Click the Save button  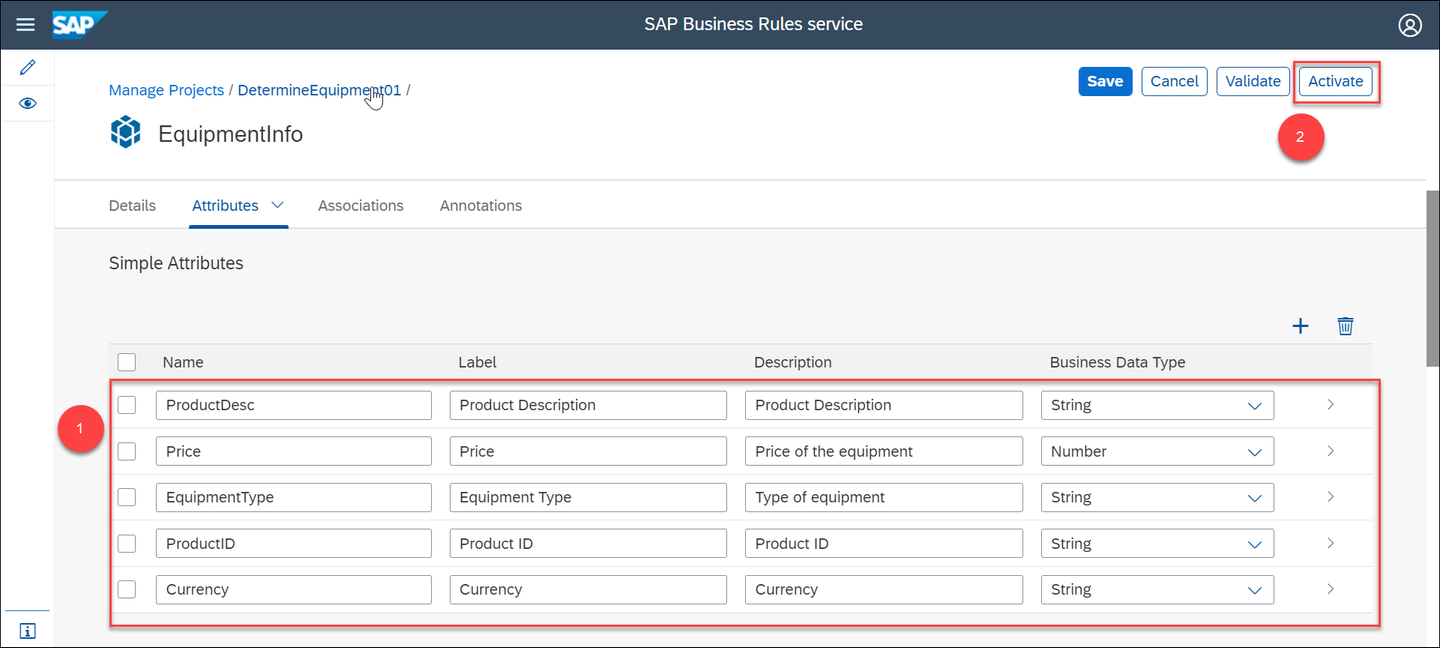click(1105, 81)
